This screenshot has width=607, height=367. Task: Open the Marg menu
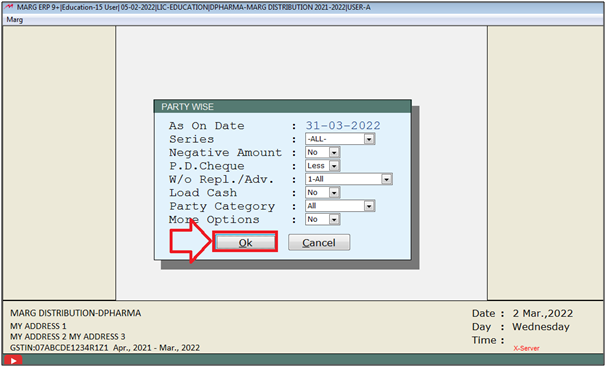tap(14, 19)
